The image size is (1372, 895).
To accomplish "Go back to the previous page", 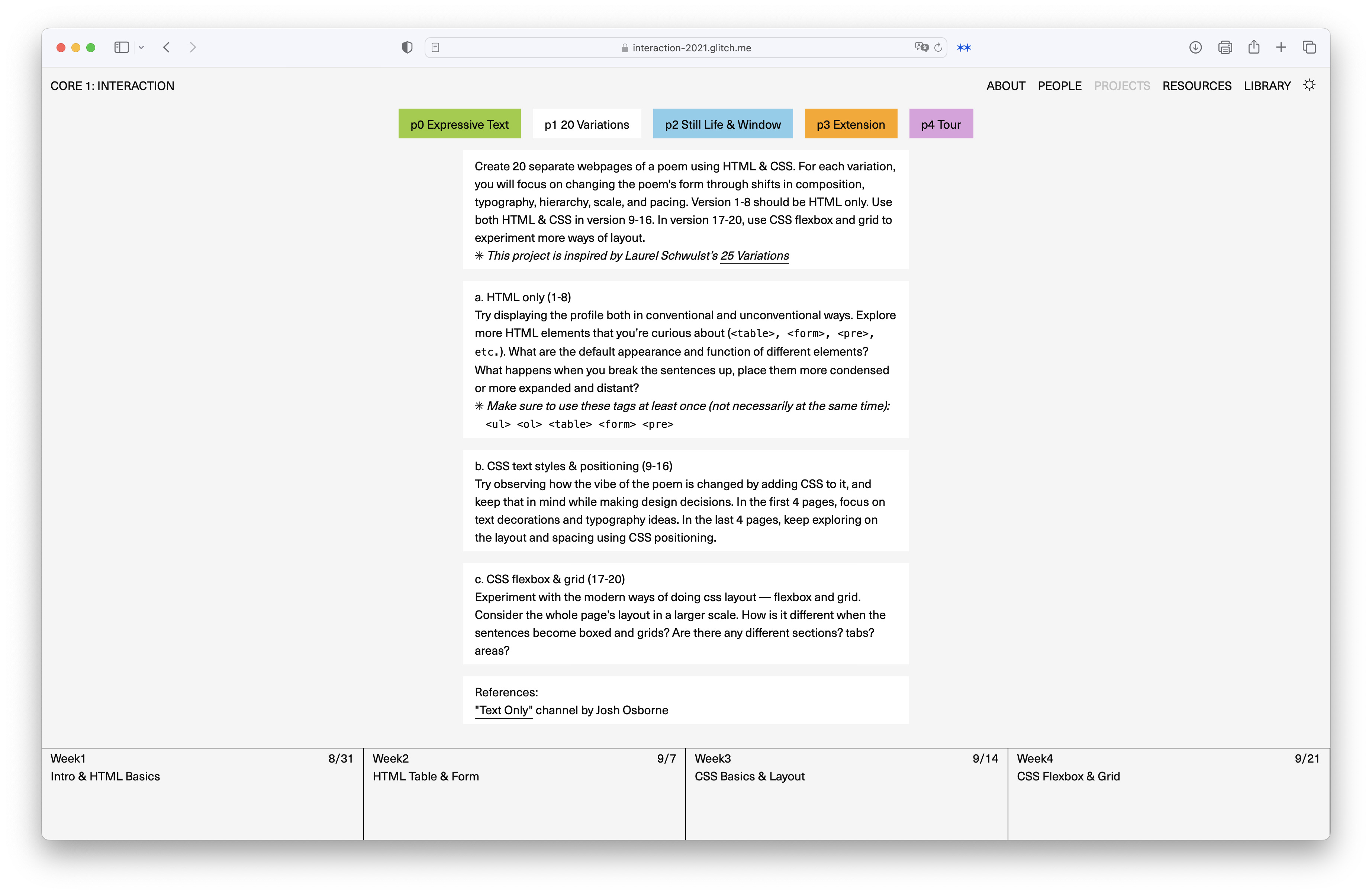I will point(167,47).
